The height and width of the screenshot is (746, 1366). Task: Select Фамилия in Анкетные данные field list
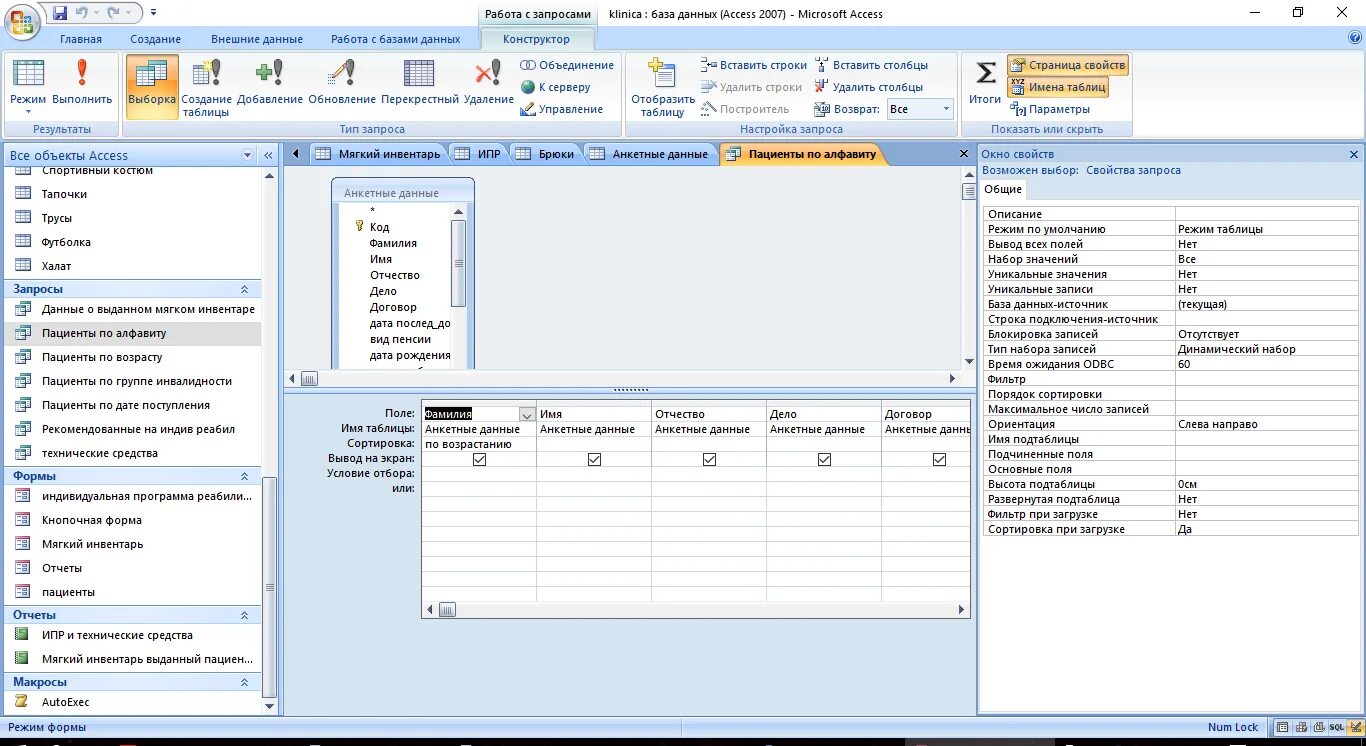click(x=393, y=243)
